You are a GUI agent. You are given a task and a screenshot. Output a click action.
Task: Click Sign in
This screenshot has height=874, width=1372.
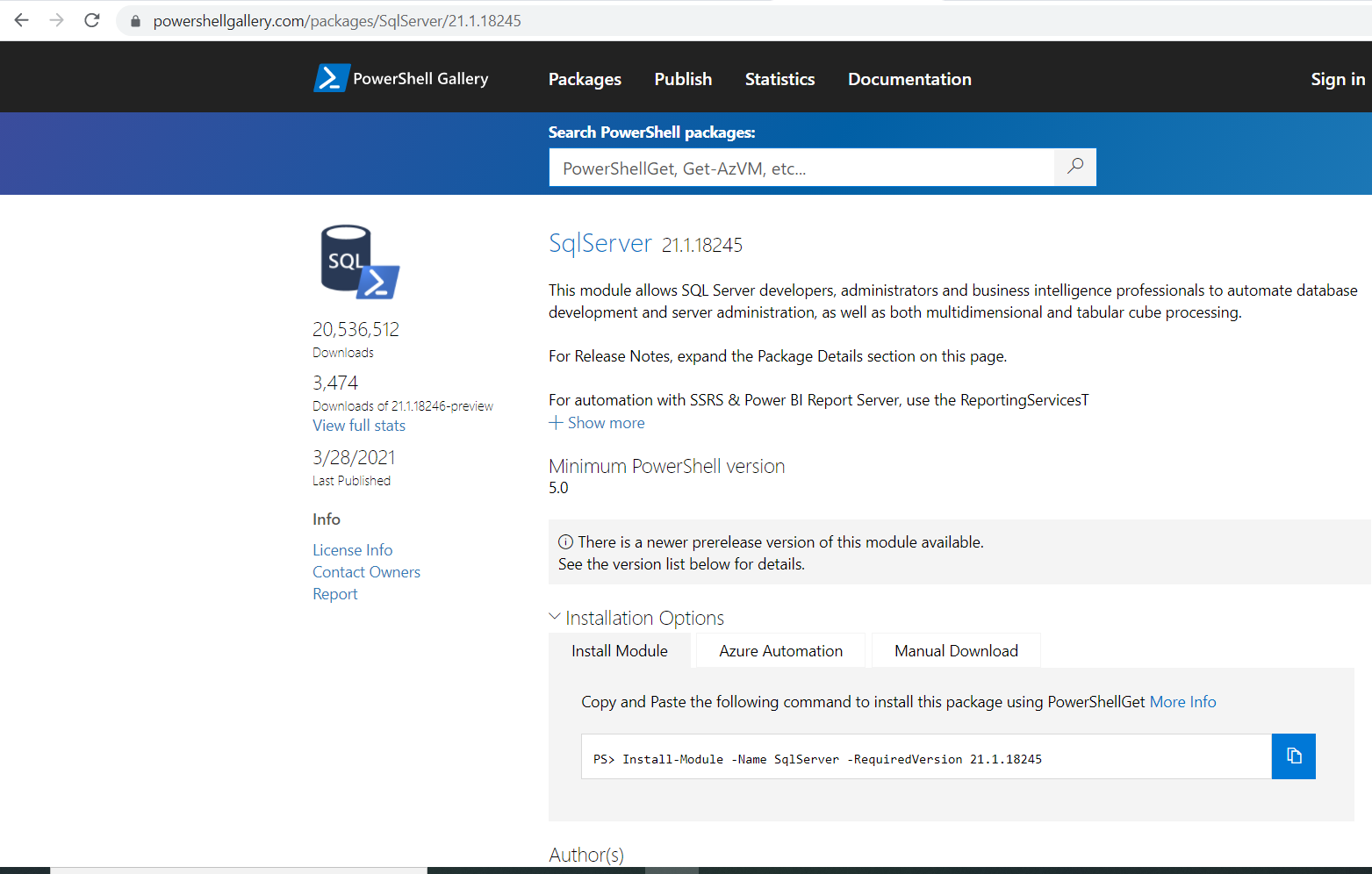pos(1338,79)
